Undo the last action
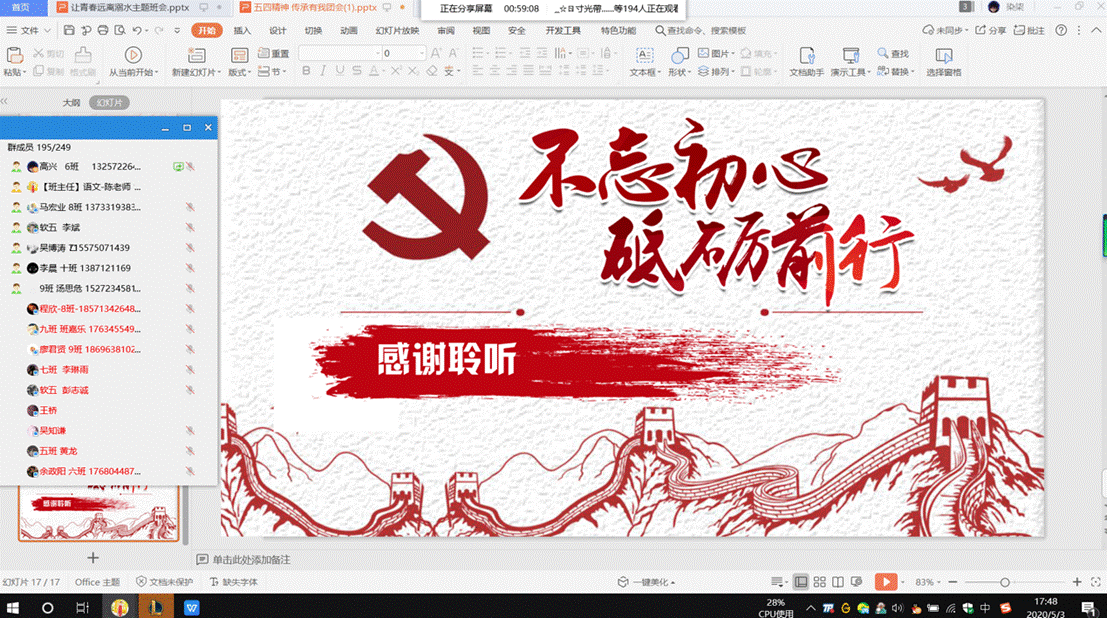 [137, 30]
